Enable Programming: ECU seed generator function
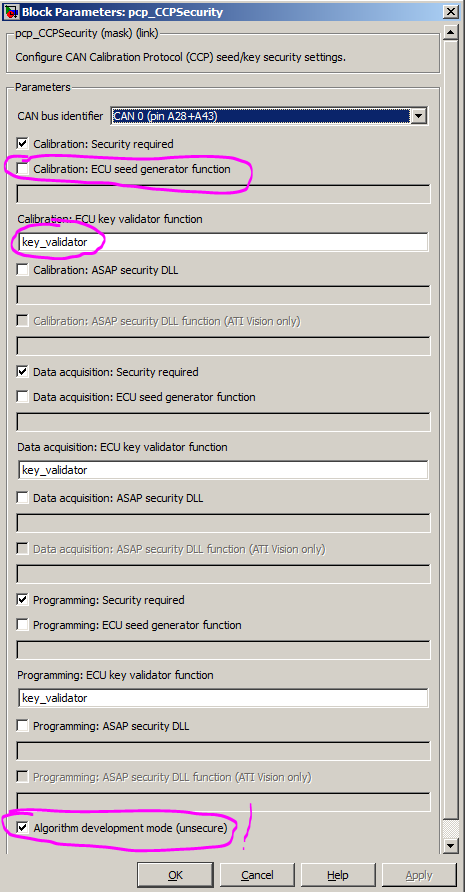 23,625
